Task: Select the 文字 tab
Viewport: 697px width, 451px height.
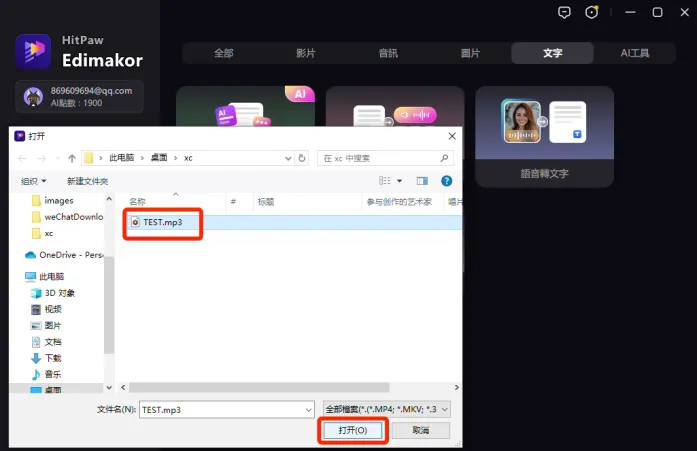Action: pyautogui.click(x=553, y=53)
